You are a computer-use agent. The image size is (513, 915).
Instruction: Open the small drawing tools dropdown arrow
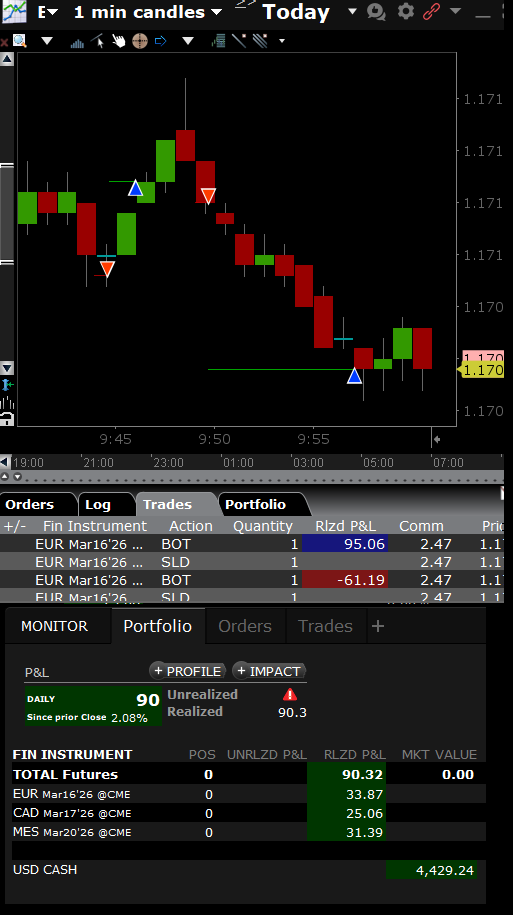pyautogui.click(x=282, y=41)
